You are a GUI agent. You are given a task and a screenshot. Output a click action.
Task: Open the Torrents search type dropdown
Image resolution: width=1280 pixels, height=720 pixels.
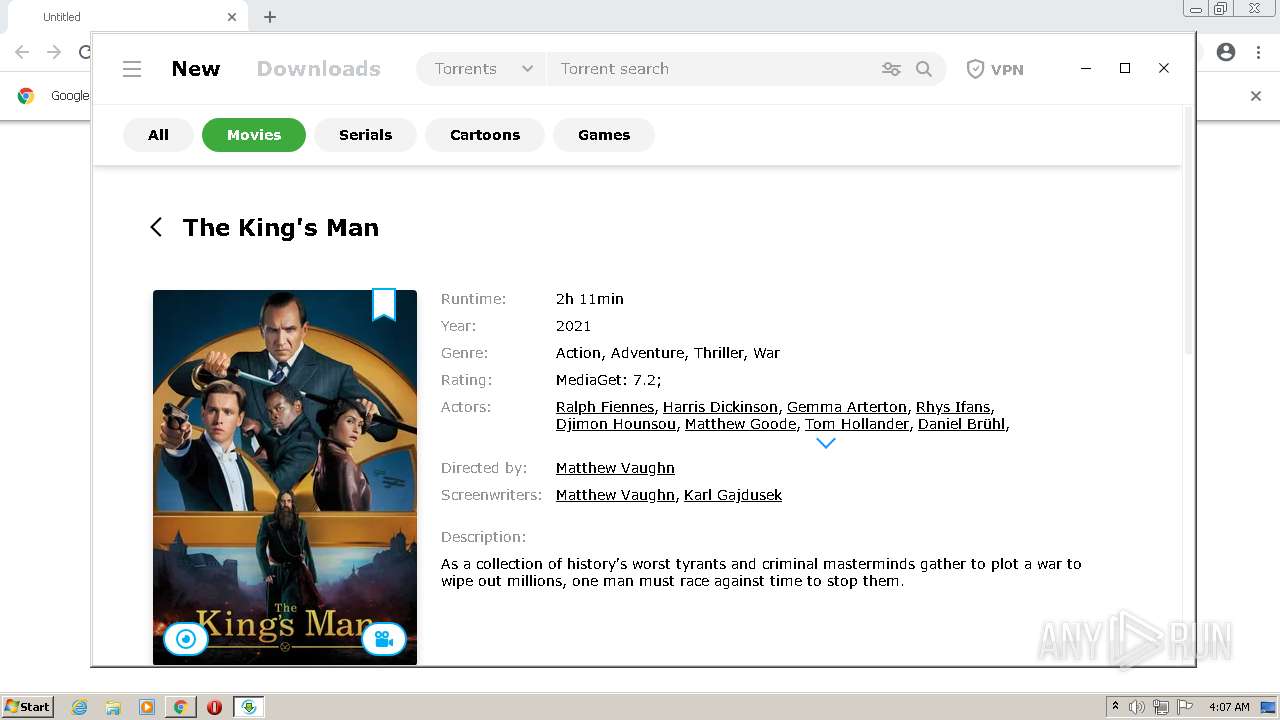[483, 69]
